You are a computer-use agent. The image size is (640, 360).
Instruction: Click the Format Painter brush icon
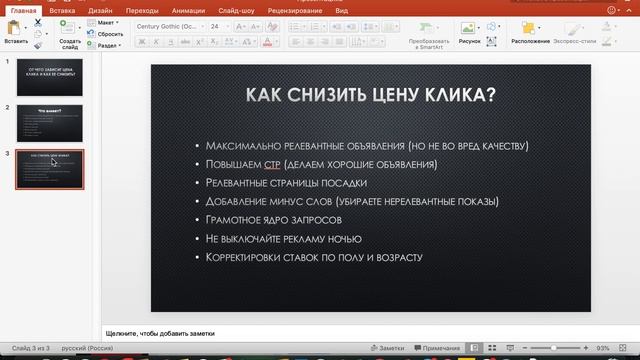[38, 45]
